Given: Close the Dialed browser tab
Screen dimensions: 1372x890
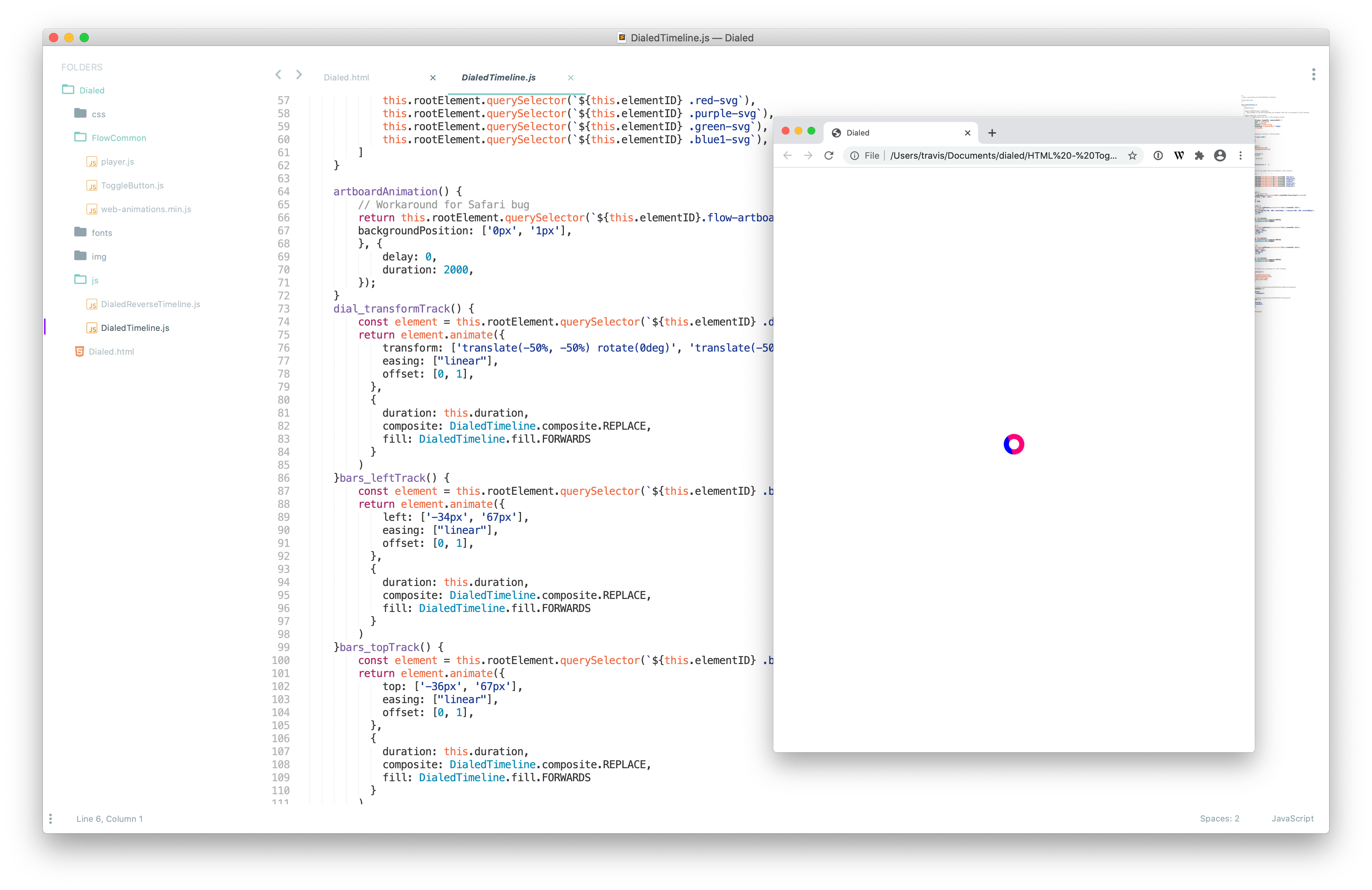Looking at the screenshot, I should [968, 133].
